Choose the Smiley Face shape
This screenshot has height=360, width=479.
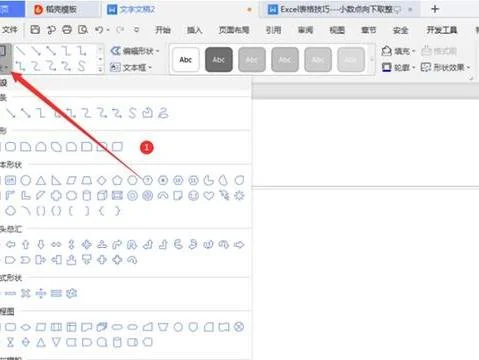[193, 195]
